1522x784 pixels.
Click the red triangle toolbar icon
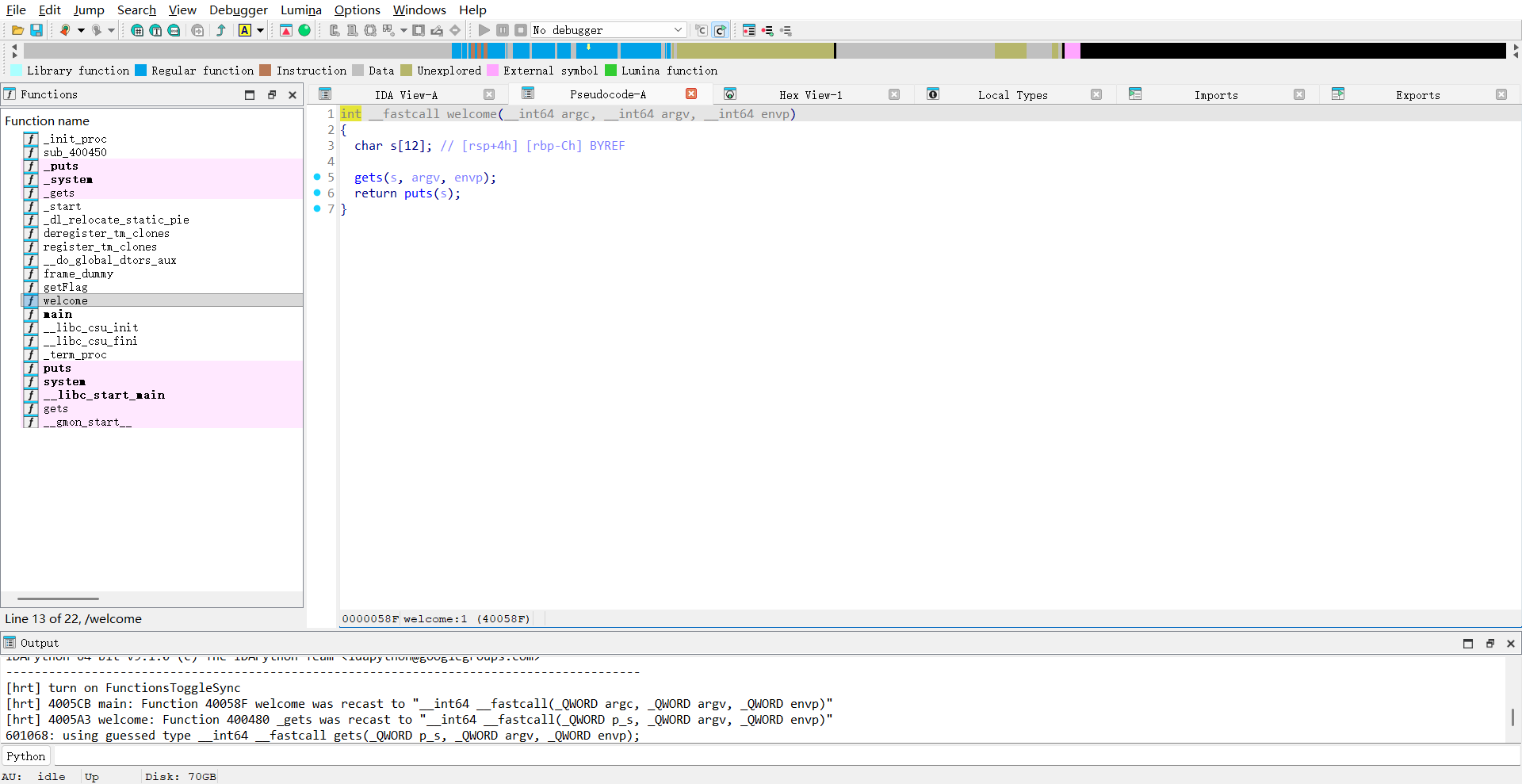click(x=286, y=30)
